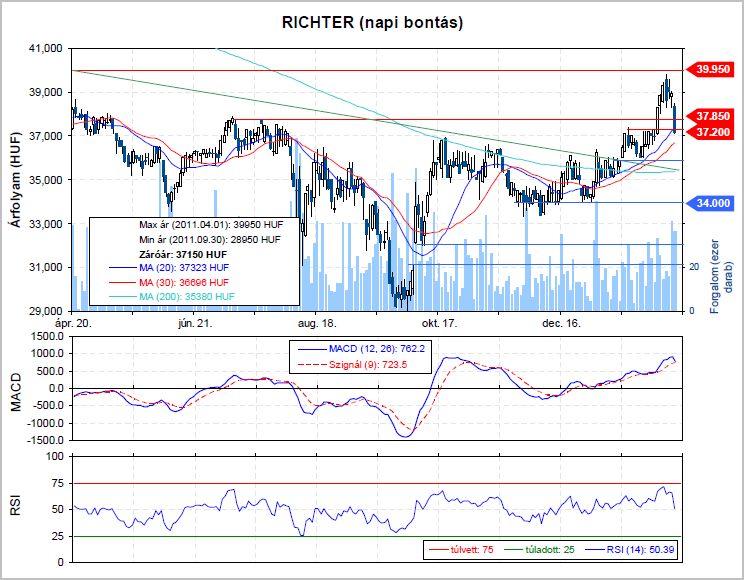Click the 29,000 price axis label

46,311
